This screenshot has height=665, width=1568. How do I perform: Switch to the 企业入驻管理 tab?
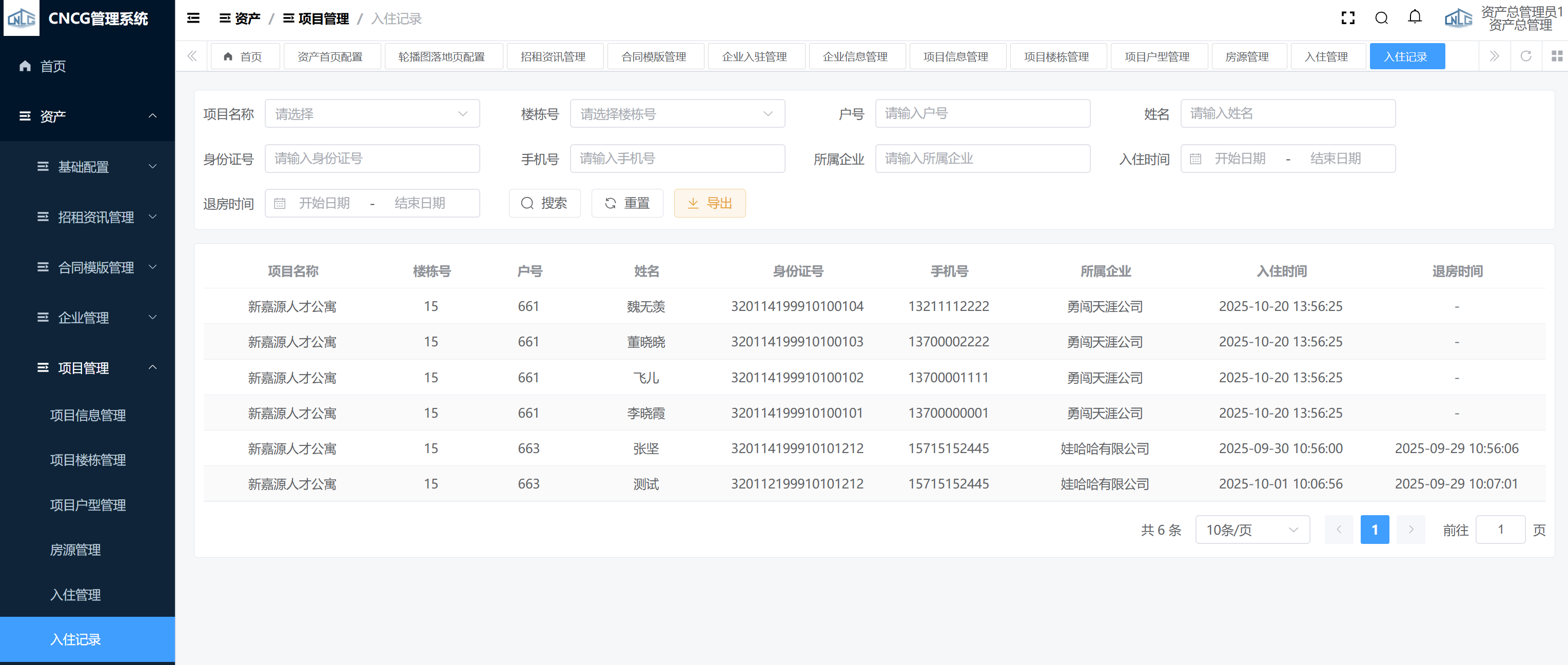point(754,56)
